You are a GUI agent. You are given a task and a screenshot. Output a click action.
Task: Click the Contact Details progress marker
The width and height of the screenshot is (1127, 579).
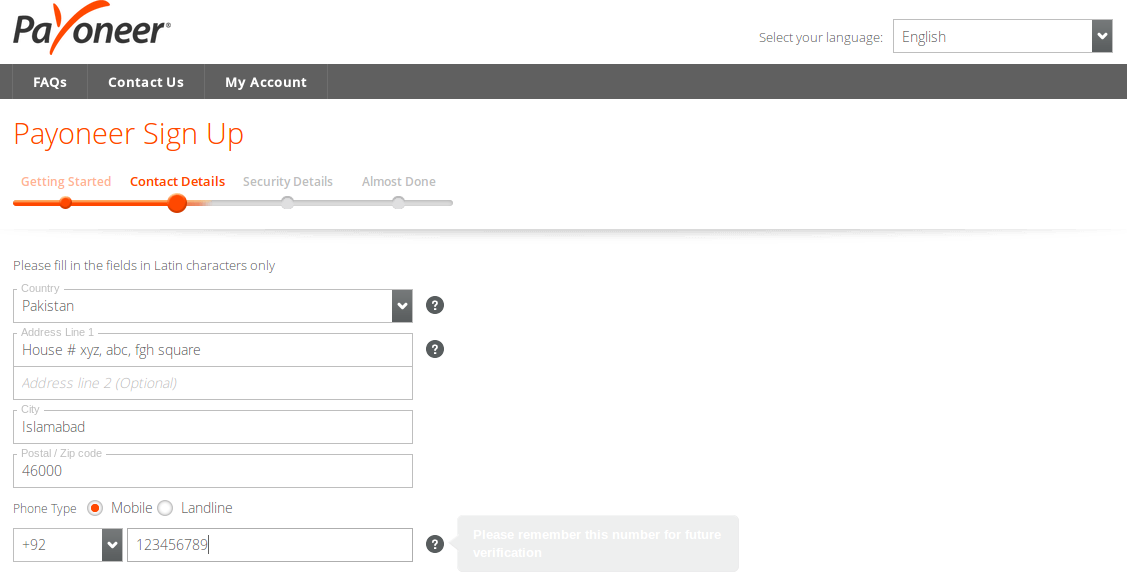[x=177, y=203]
